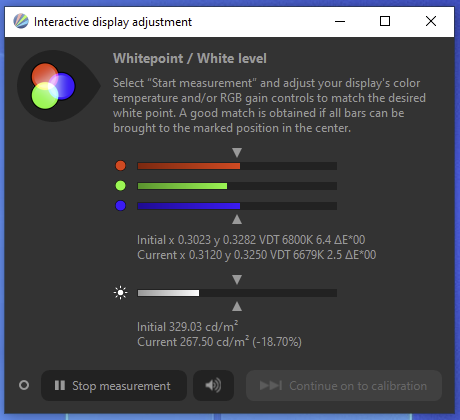460x420 pixels.
Task: Click the green channel dot icon
Action: [120, 186]
